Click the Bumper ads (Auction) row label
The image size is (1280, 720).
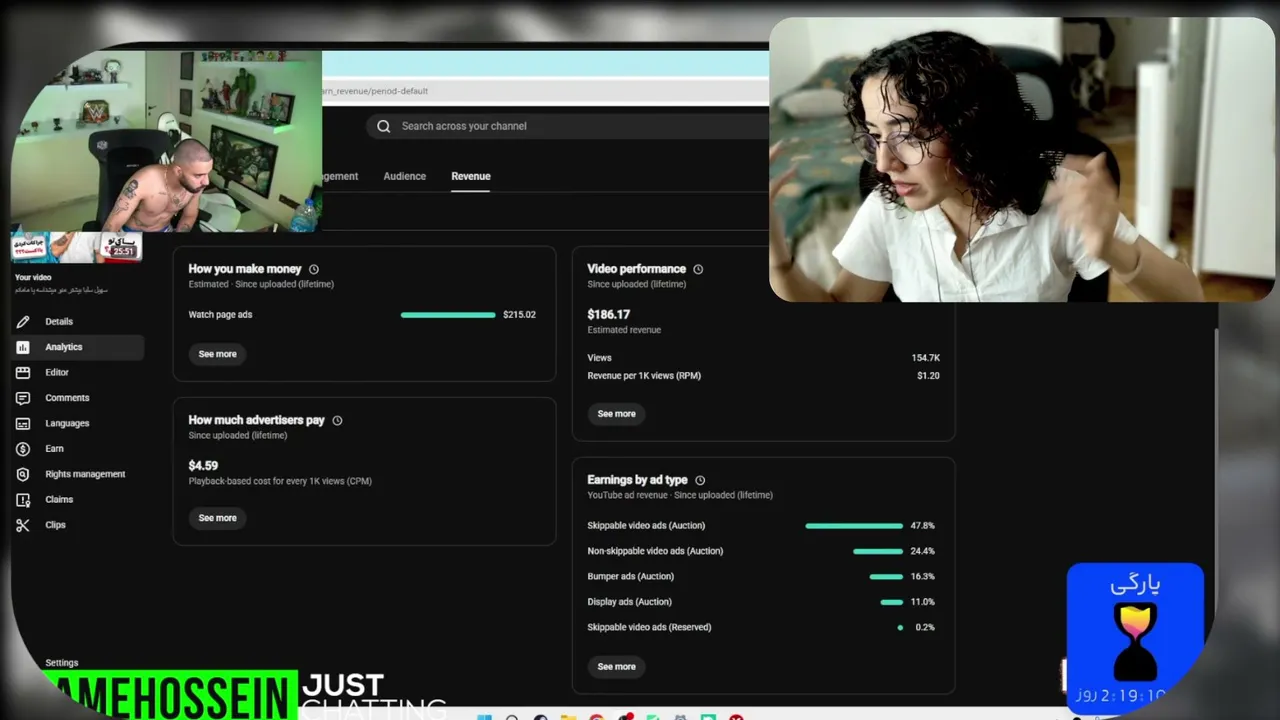631,577
